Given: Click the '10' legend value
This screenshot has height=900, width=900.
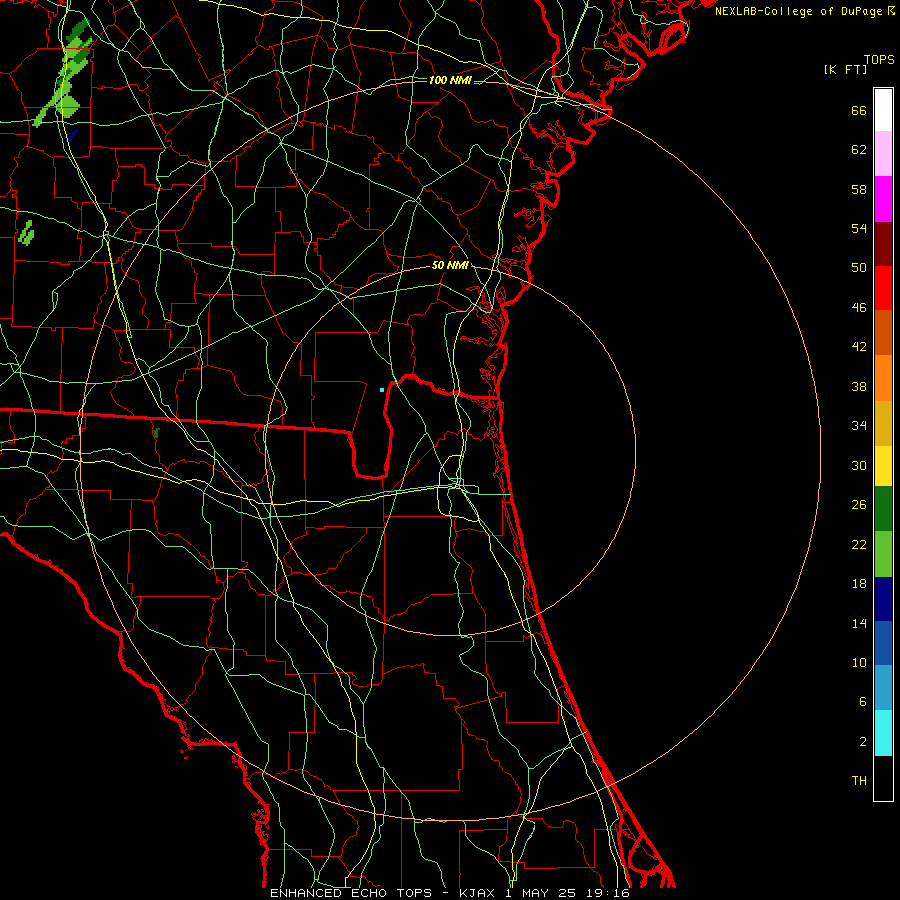Looking at the screenshot, I should [859, 663].
